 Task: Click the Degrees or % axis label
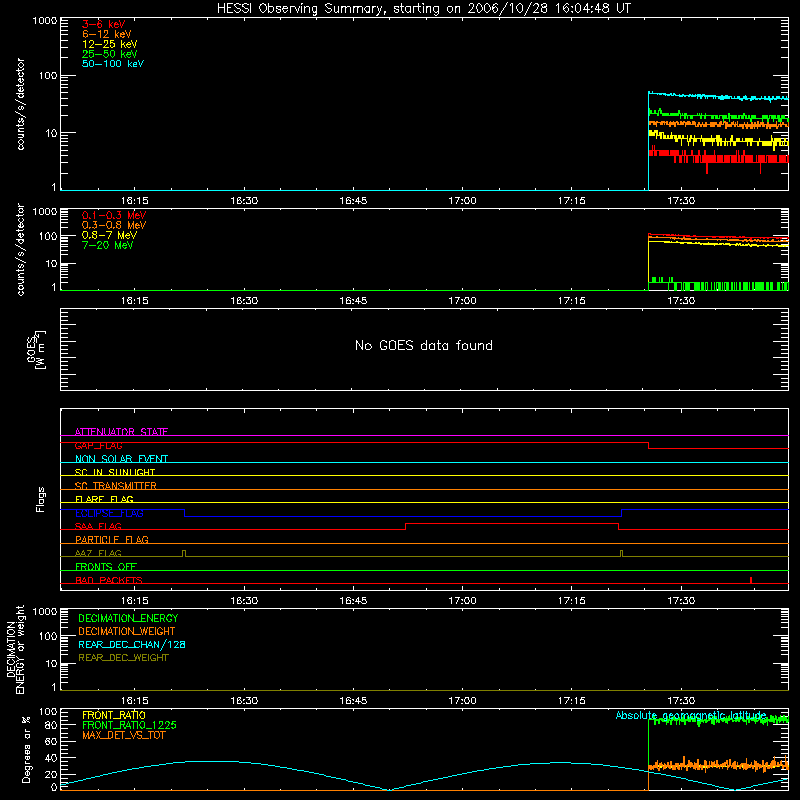coord(26,749)
